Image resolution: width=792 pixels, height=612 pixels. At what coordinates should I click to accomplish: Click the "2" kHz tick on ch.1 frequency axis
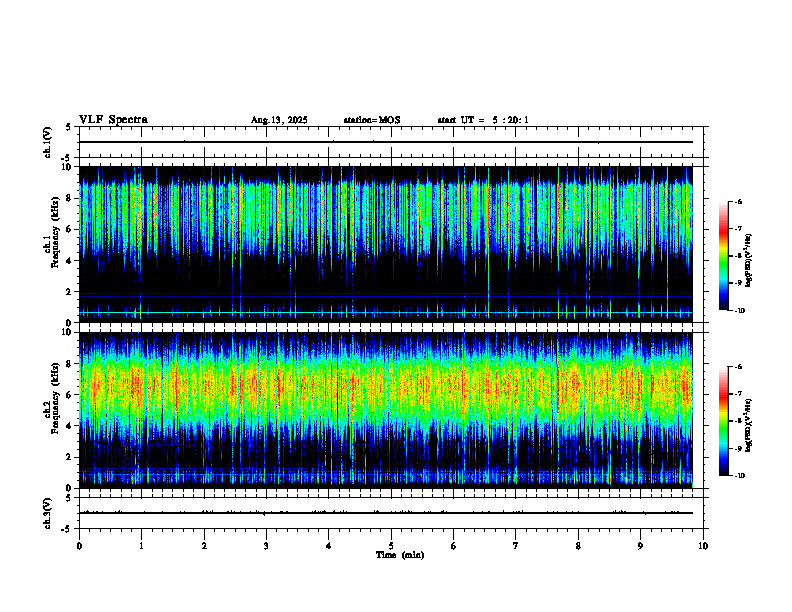pyautogui.click(x=70, y=292)
